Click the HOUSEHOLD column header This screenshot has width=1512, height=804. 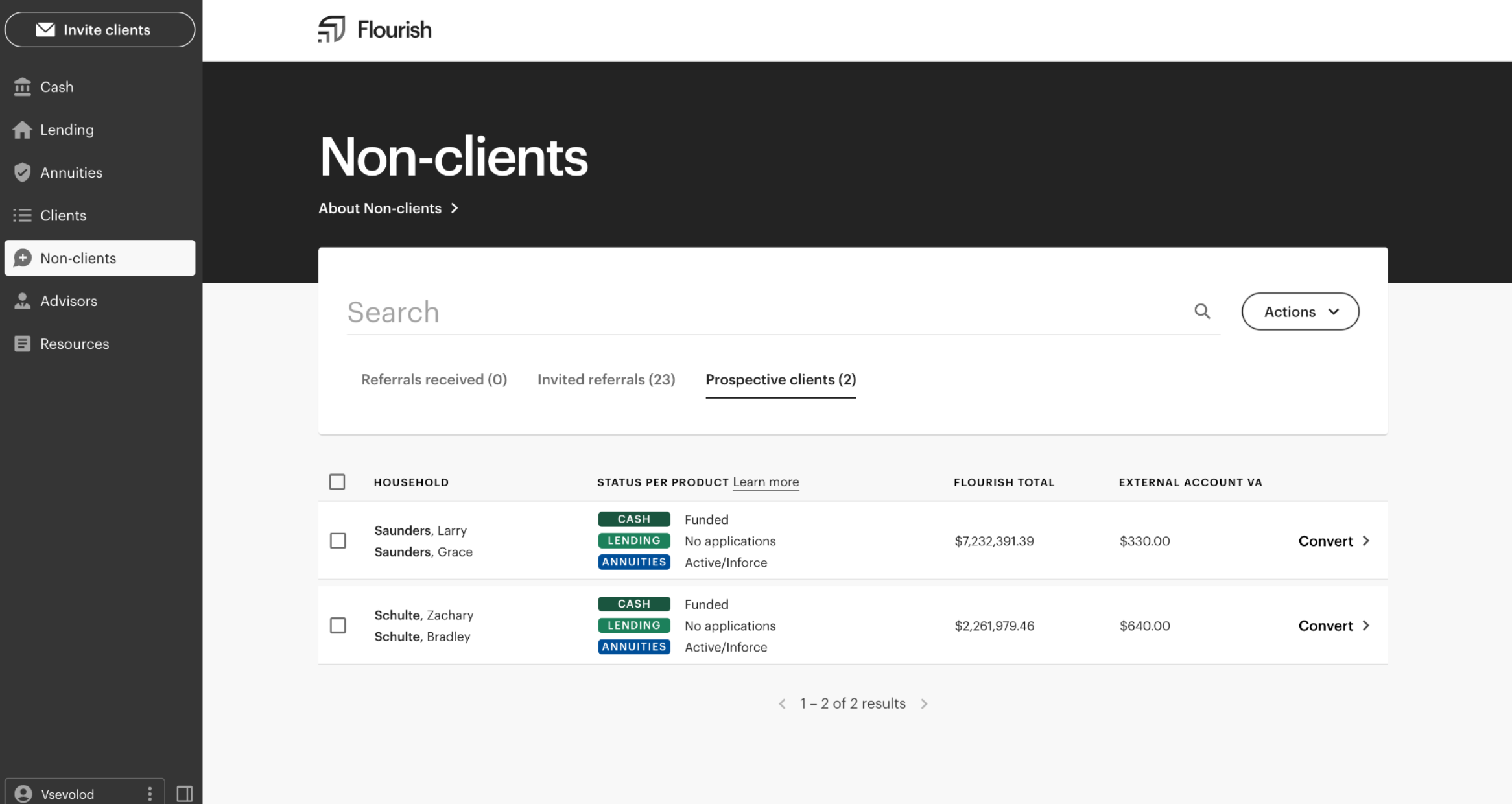point(411,482)
